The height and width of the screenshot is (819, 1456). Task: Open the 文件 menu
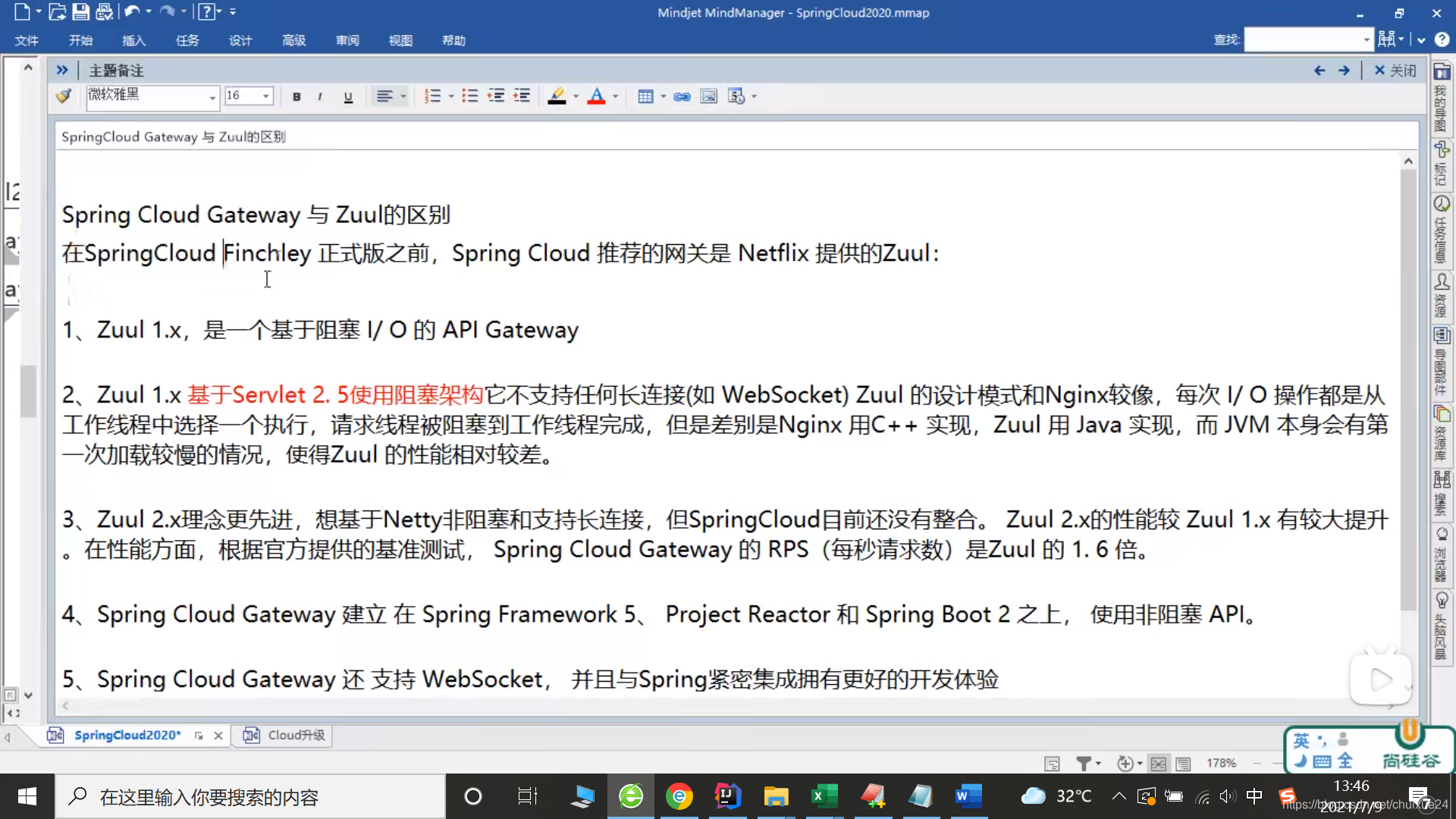[x=27, y=40]
